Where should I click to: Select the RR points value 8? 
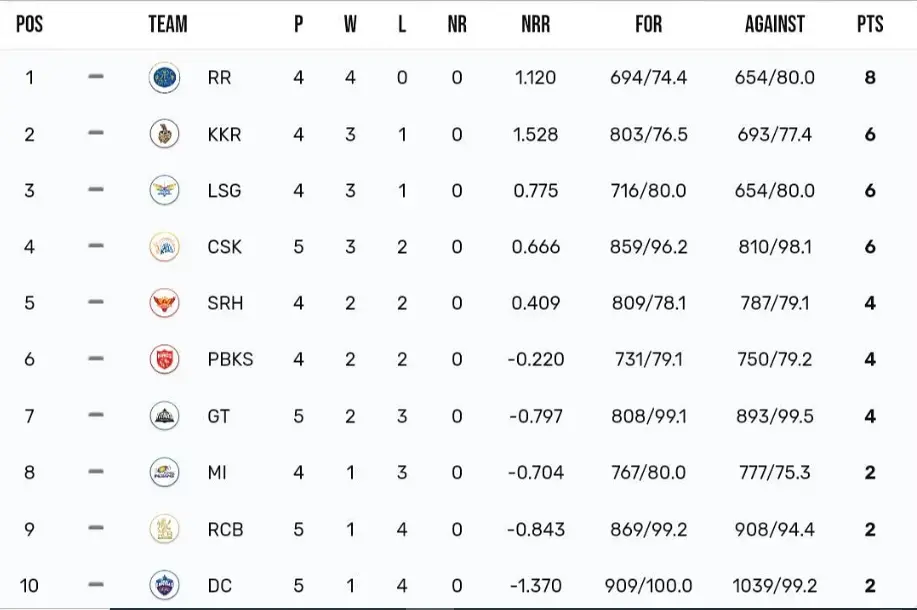tap(870, 77)
